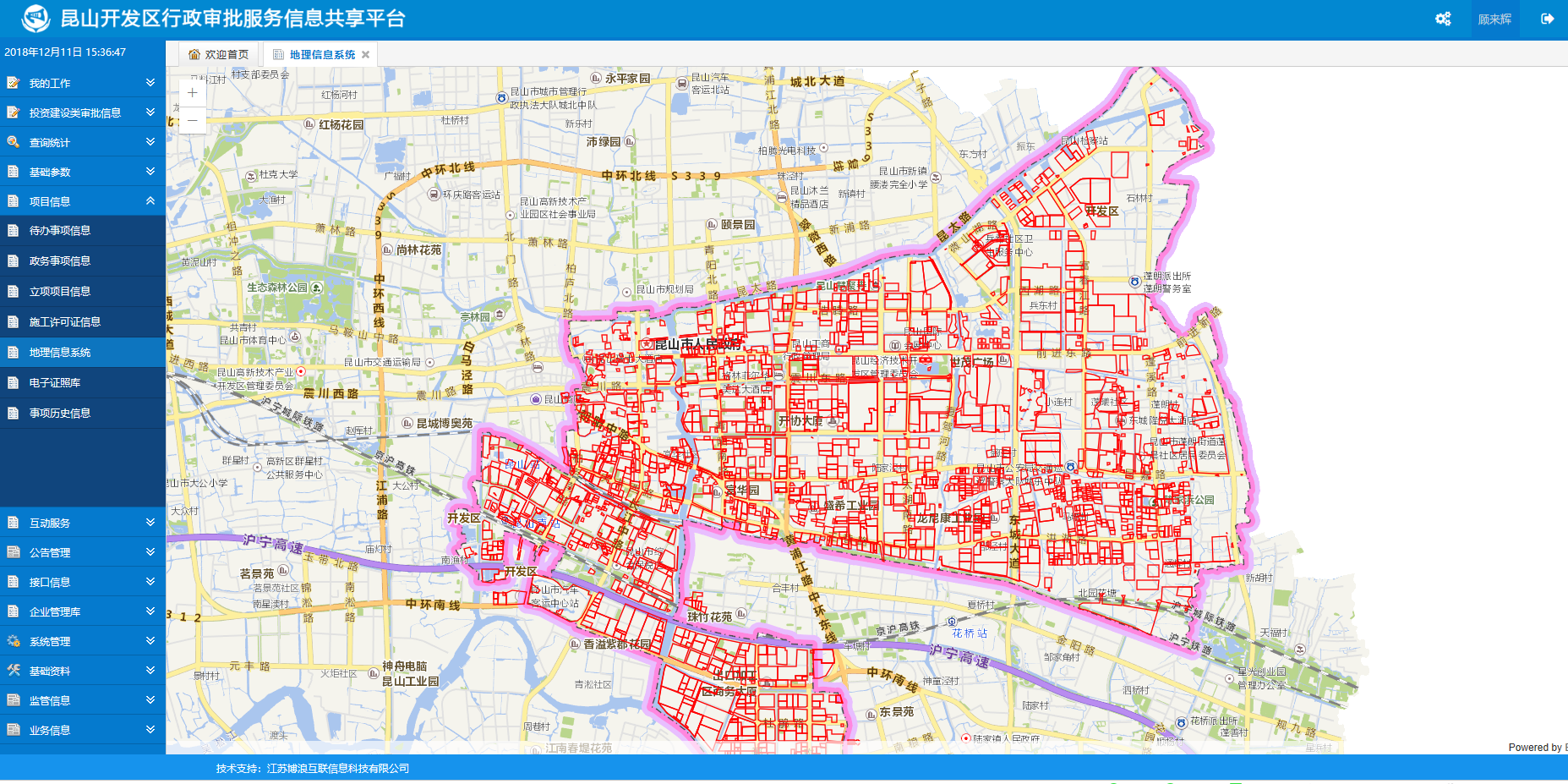Zoom out the map with minus button

(x=193, y=120)
